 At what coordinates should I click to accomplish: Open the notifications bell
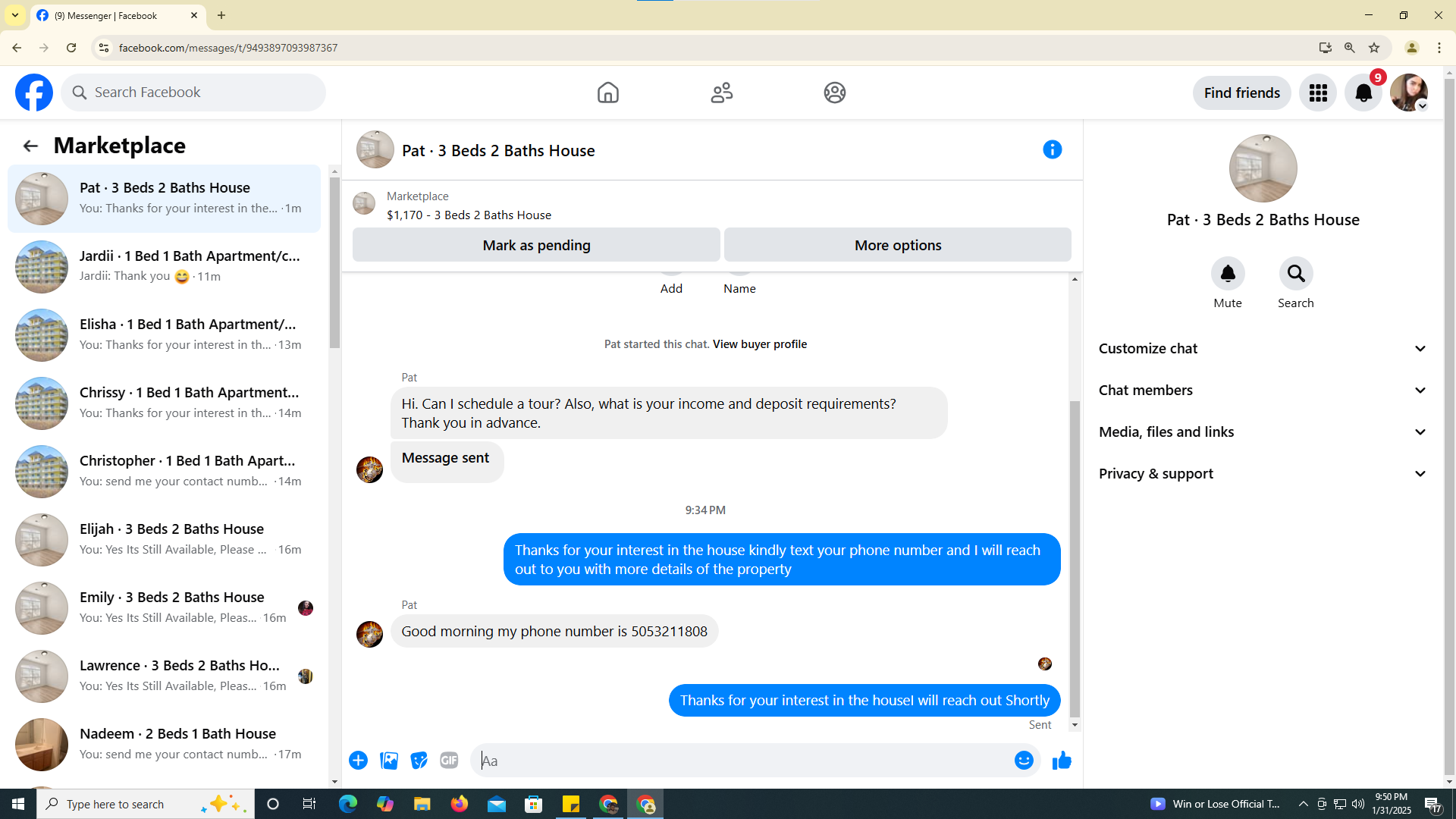1363,93
